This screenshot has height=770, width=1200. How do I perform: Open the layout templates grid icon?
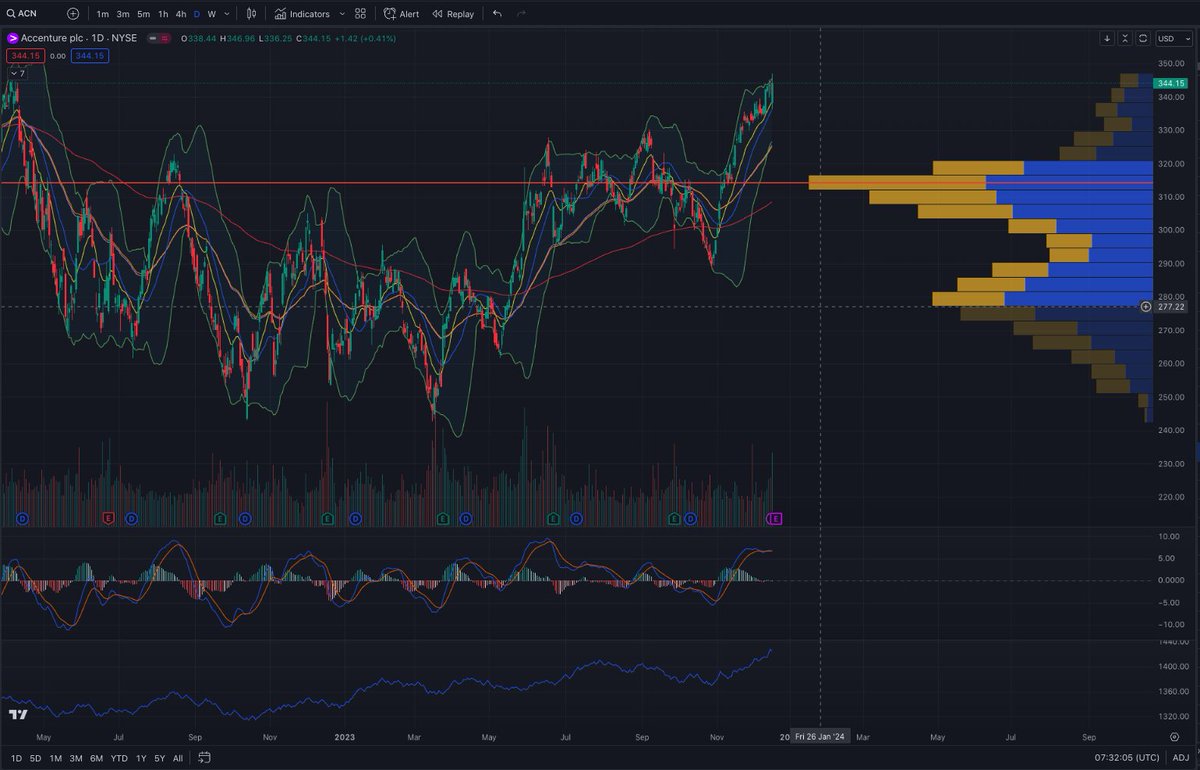[360, 14]
